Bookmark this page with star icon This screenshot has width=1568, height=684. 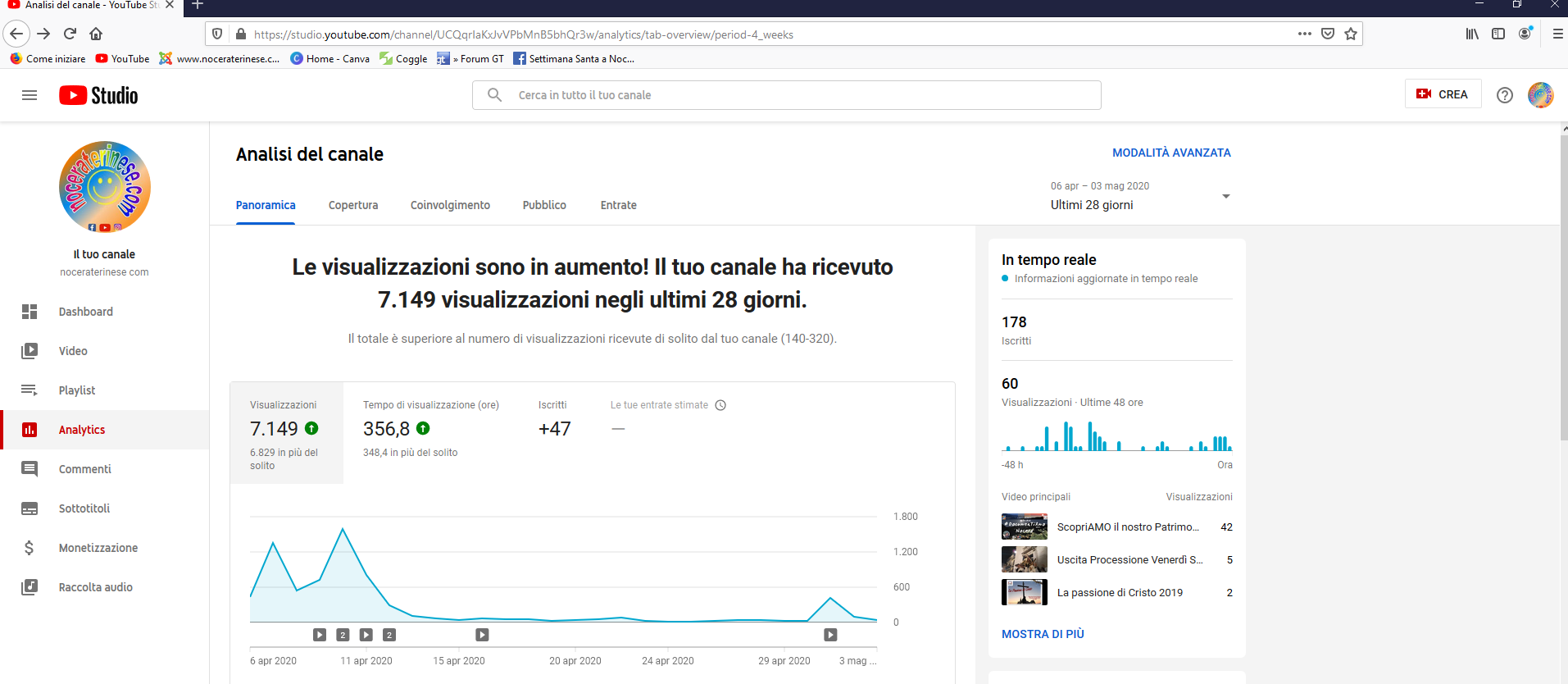(1351, 34)
